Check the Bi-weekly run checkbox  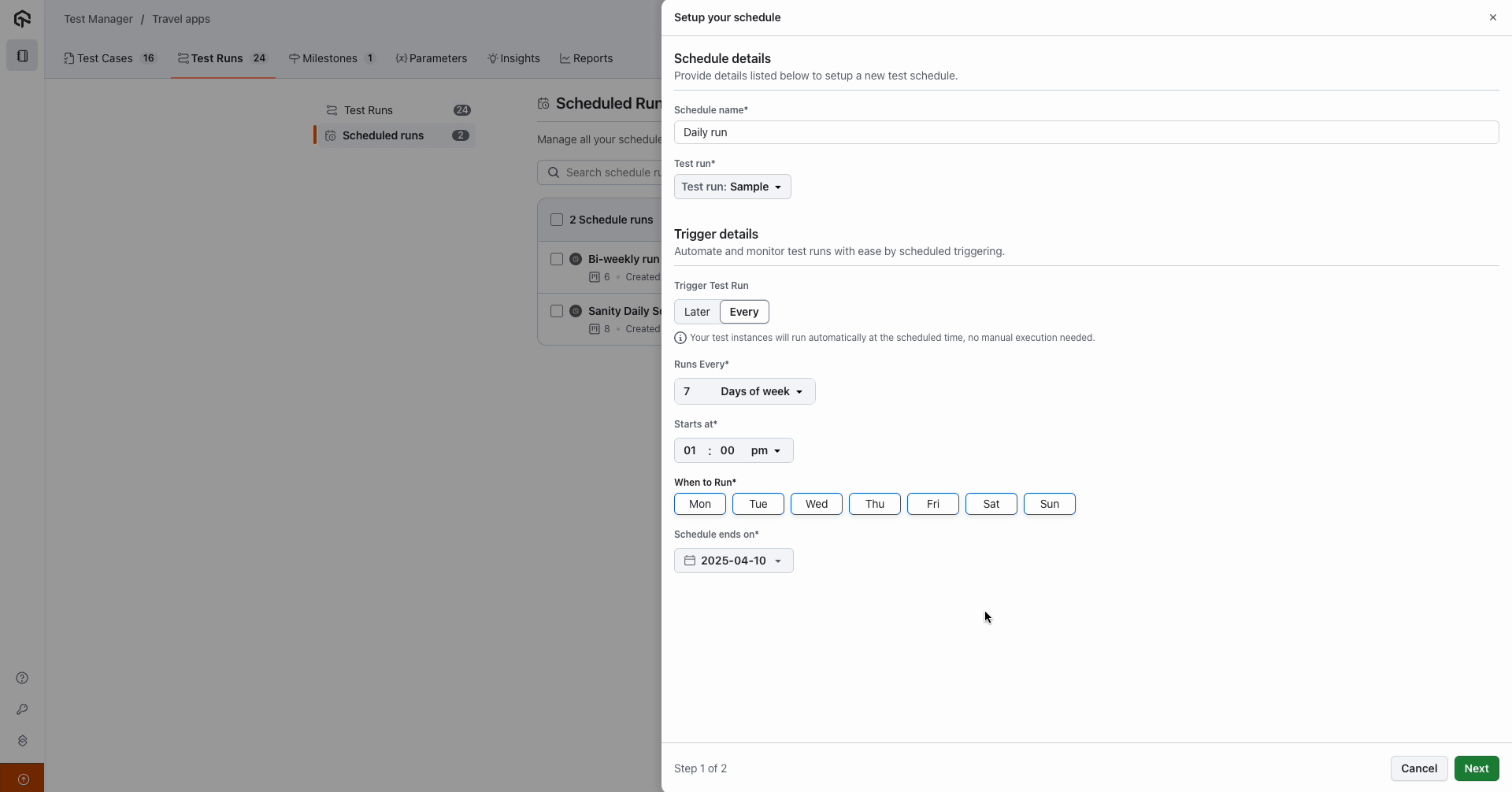point(557,259)
